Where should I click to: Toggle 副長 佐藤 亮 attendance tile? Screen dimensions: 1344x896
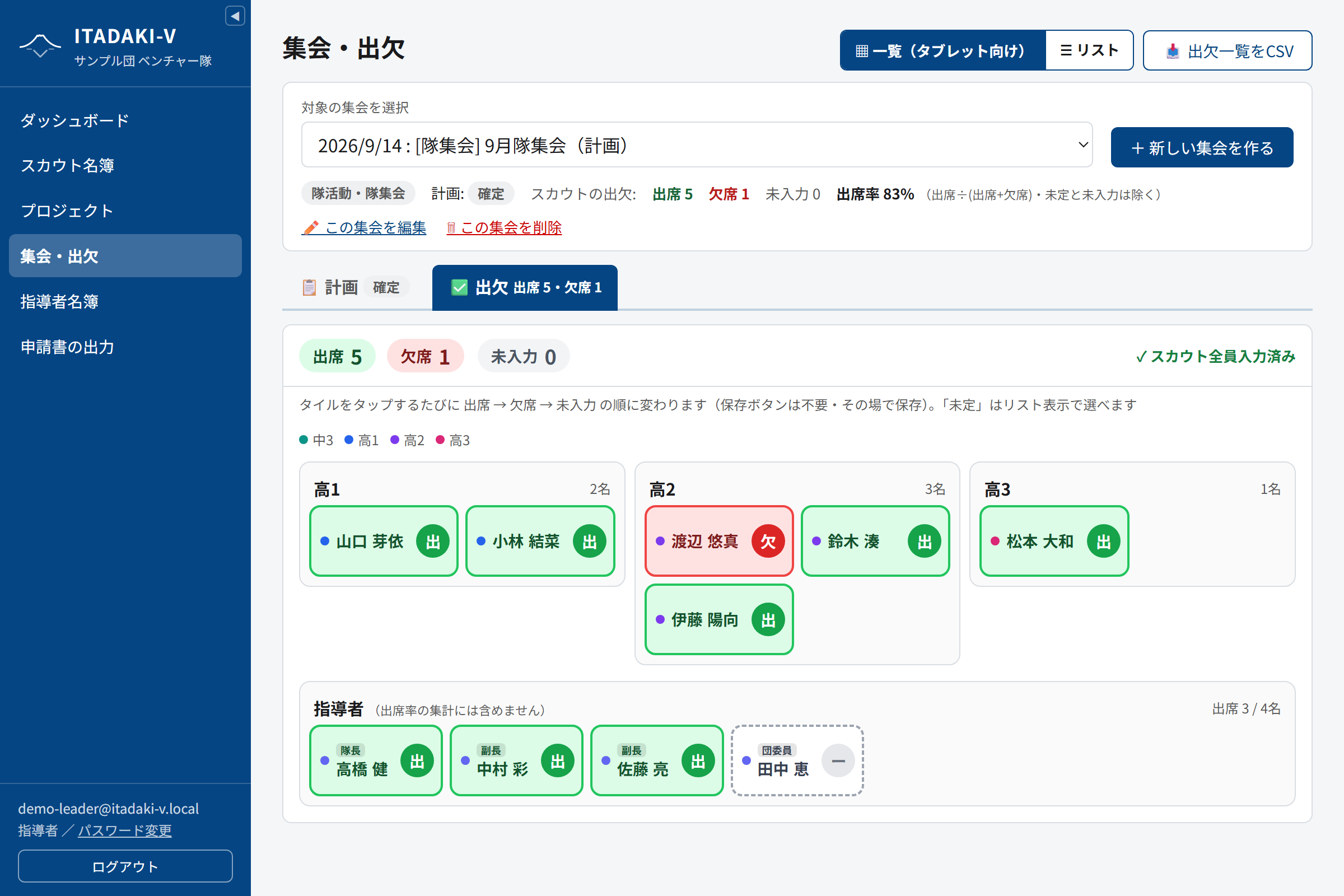657,760
